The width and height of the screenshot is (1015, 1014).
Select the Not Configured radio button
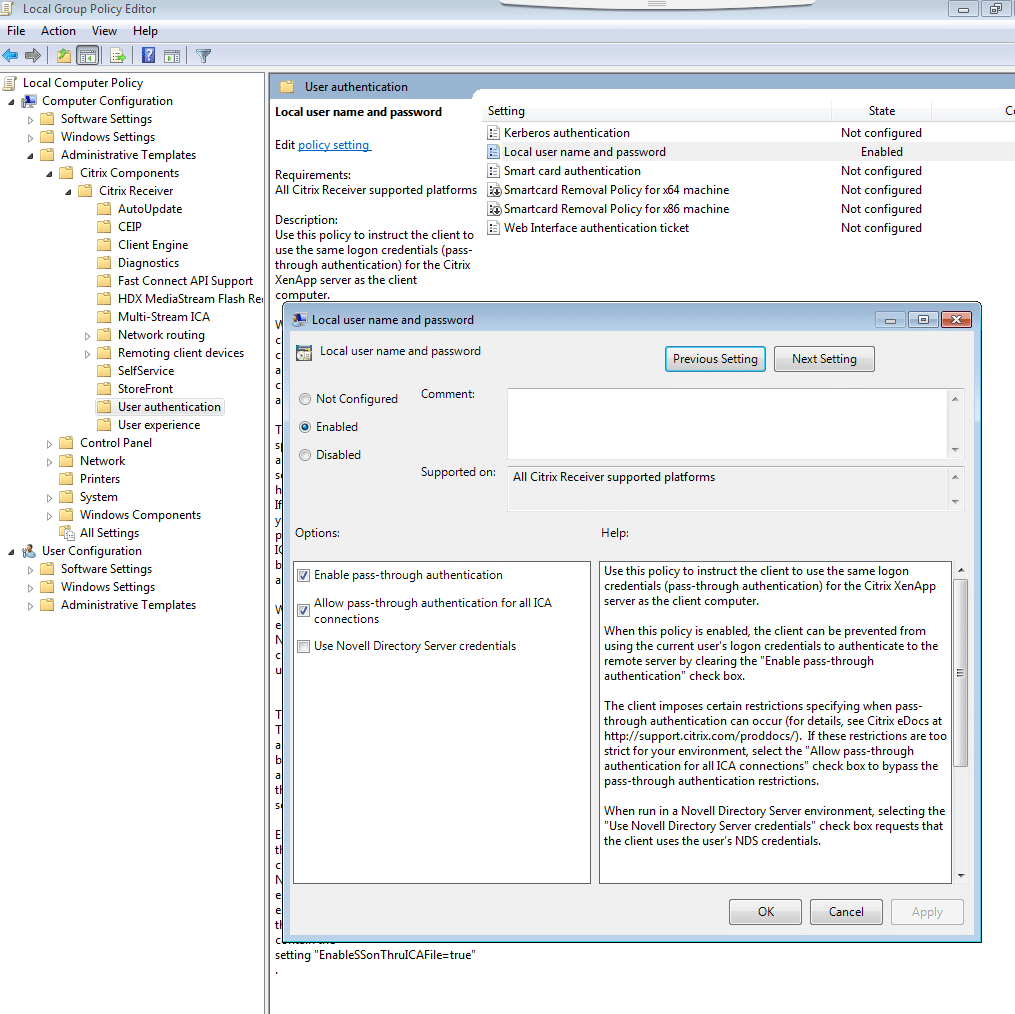tap(305, 400)
